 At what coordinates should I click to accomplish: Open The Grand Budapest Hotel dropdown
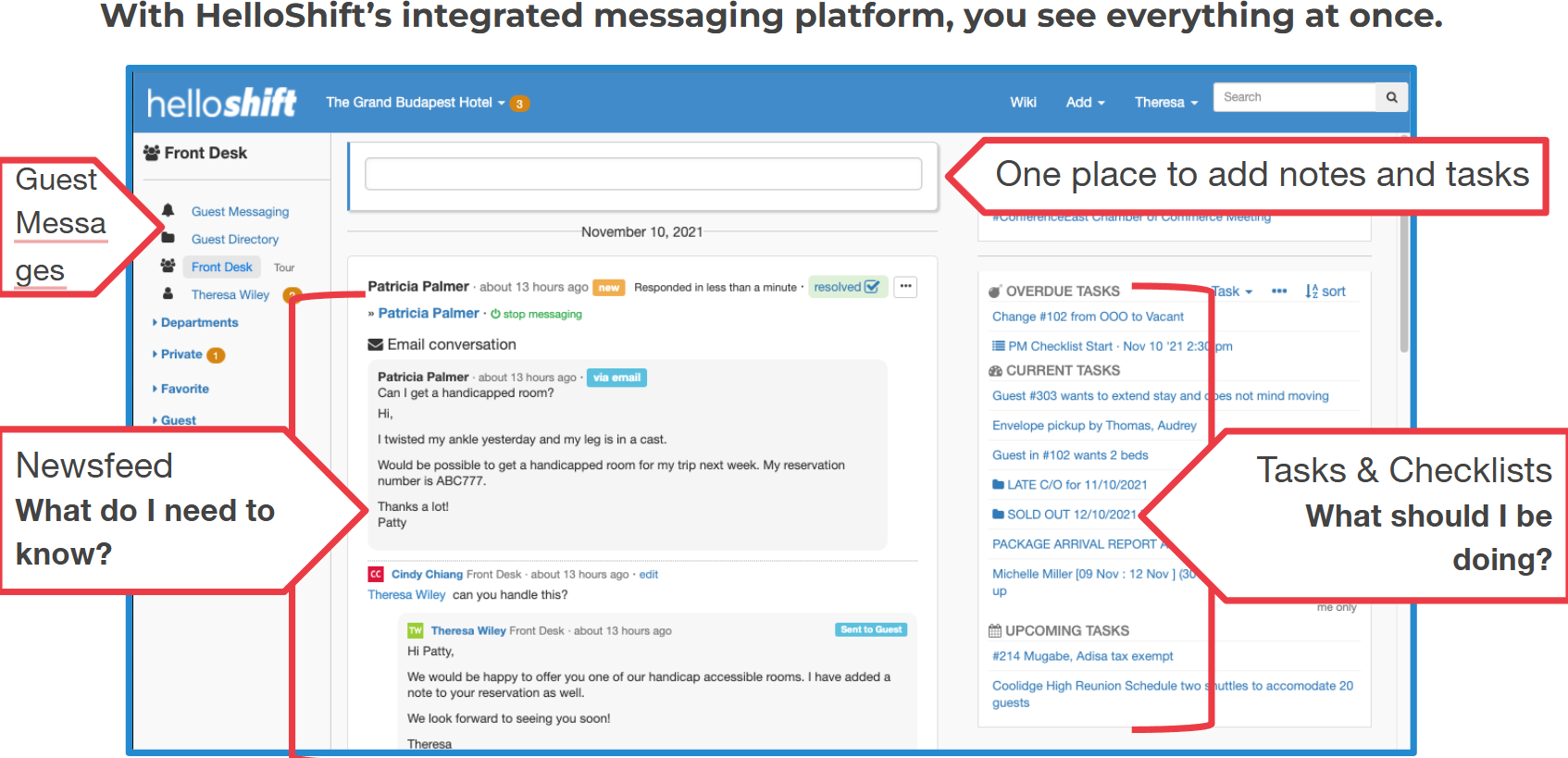pos(415,103)
